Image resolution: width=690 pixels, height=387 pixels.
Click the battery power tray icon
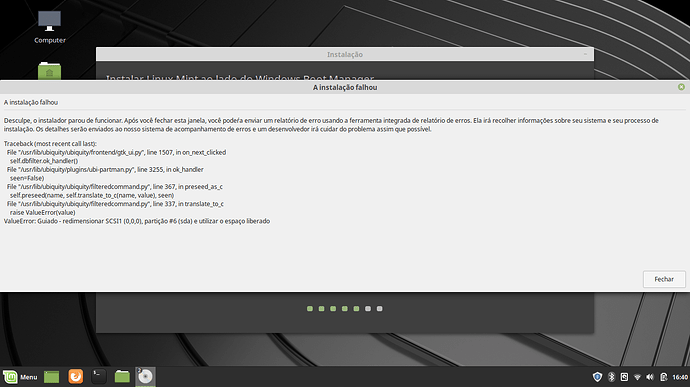pyautogui.click(x=664, y=377)
